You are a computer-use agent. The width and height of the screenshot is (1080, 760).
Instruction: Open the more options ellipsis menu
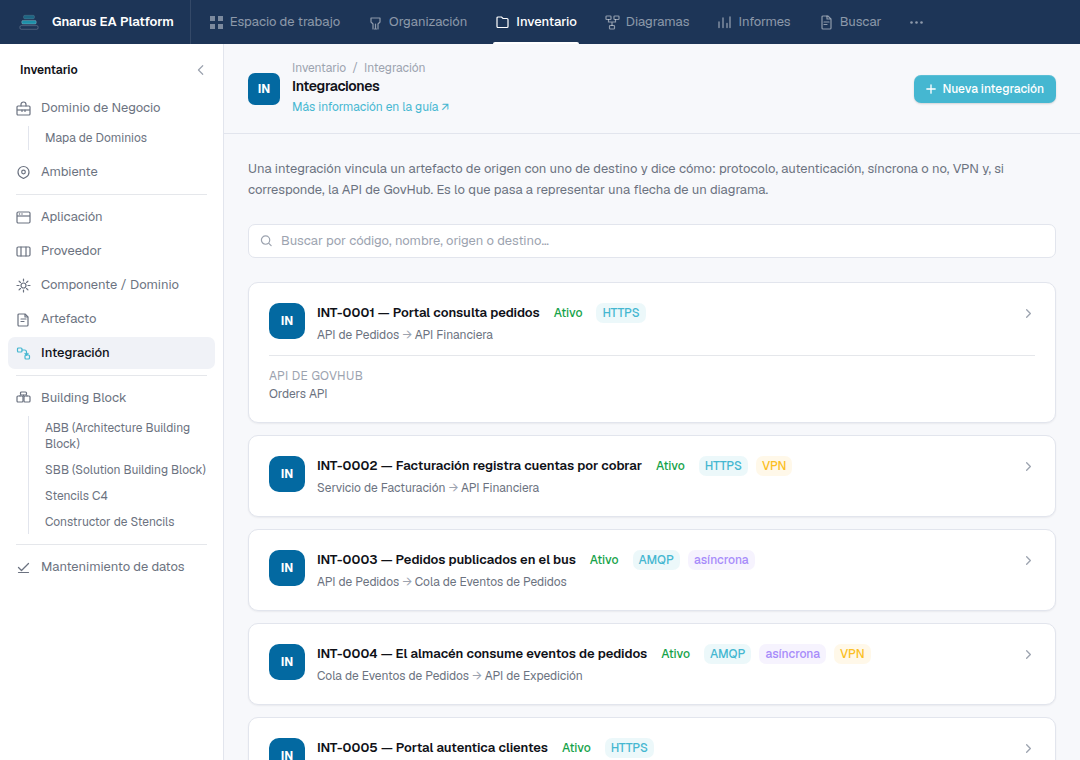tap(916, 22)
